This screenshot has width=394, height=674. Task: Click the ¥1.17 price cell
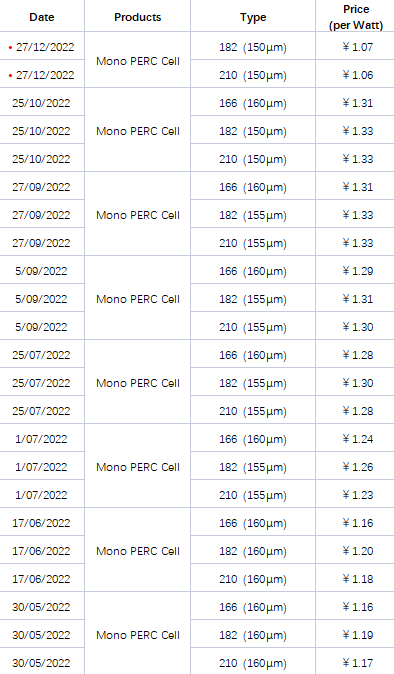[357, 663]
